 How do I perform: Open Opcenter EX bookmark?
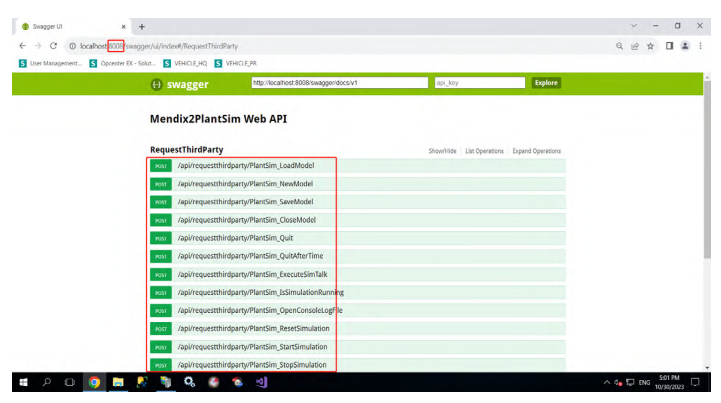(122, 63)
